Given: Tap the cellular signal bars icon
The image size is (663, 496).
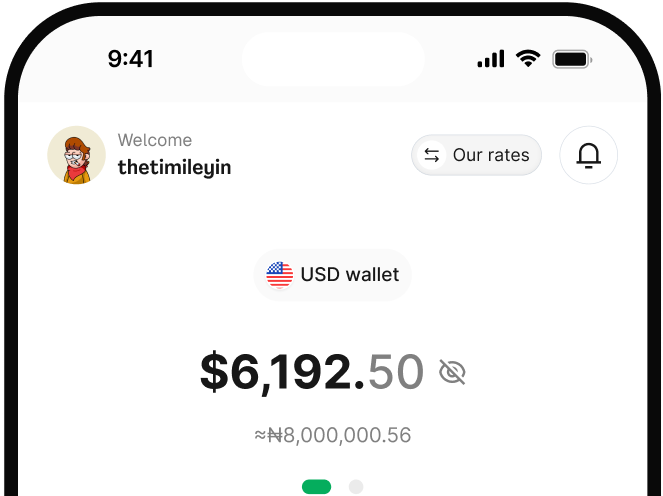Looking at the screenshot, I should [x=491, y=59].
